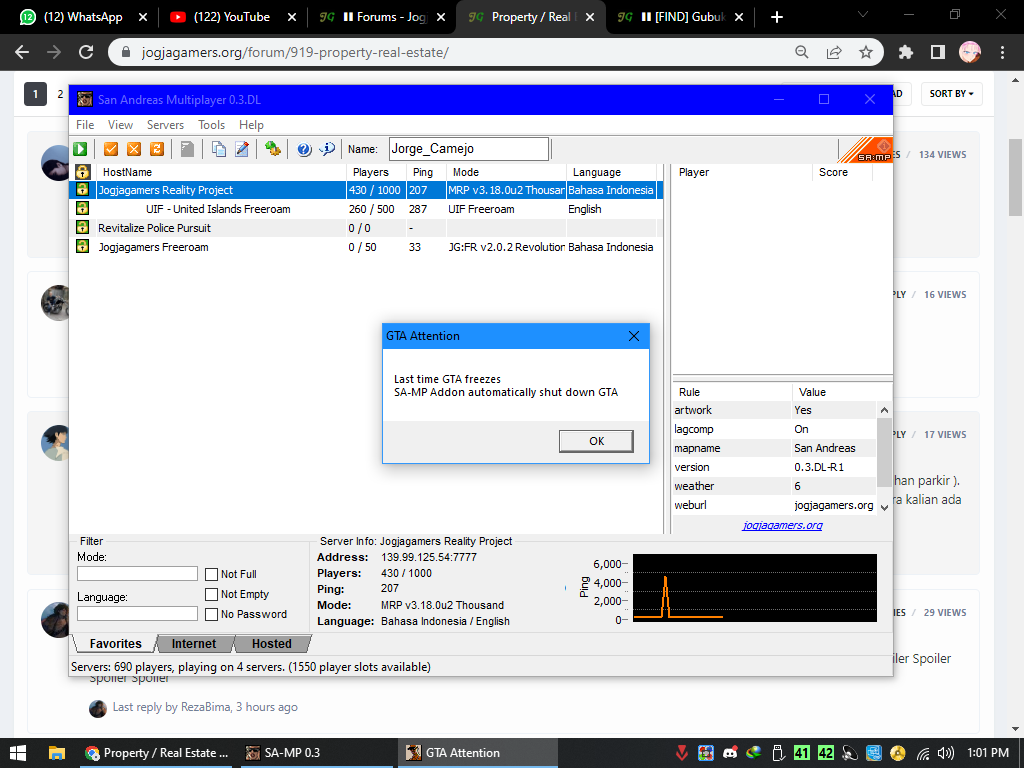Click the Valorant red tray icon
The height and width of the screenshot is (768, 1024).
pos(682,753)
